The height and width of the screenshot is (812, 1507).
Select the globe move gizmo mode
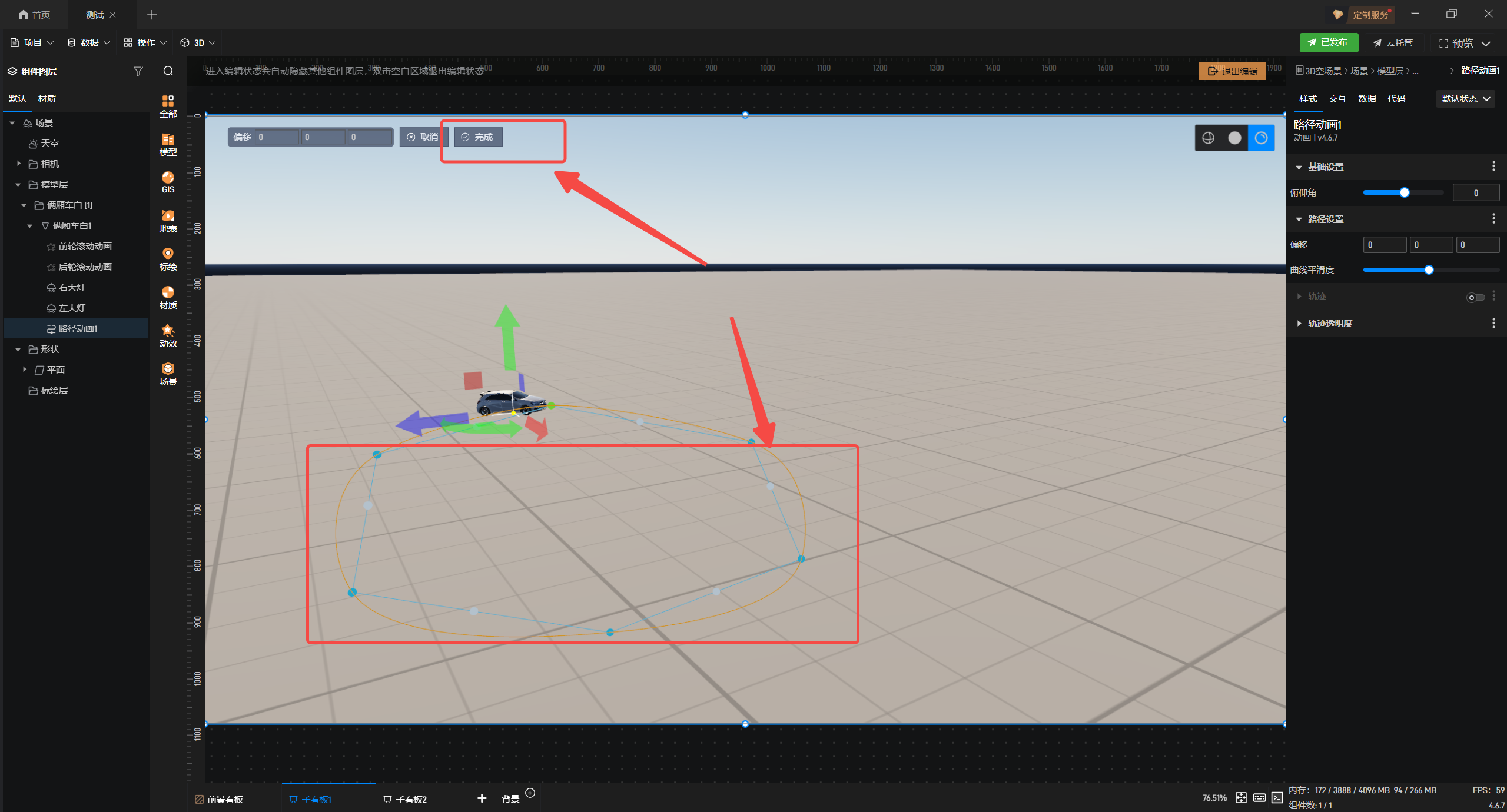click(1208, 138)
